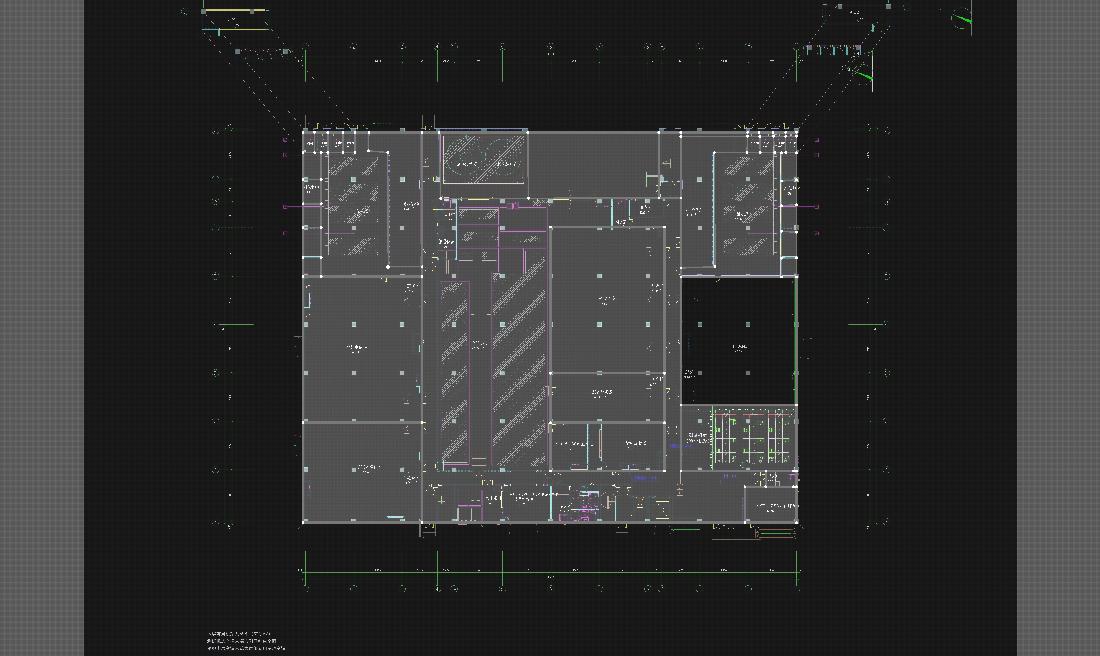Select the room directly below the large central room
1100x656 pixels.
point(606,396)
